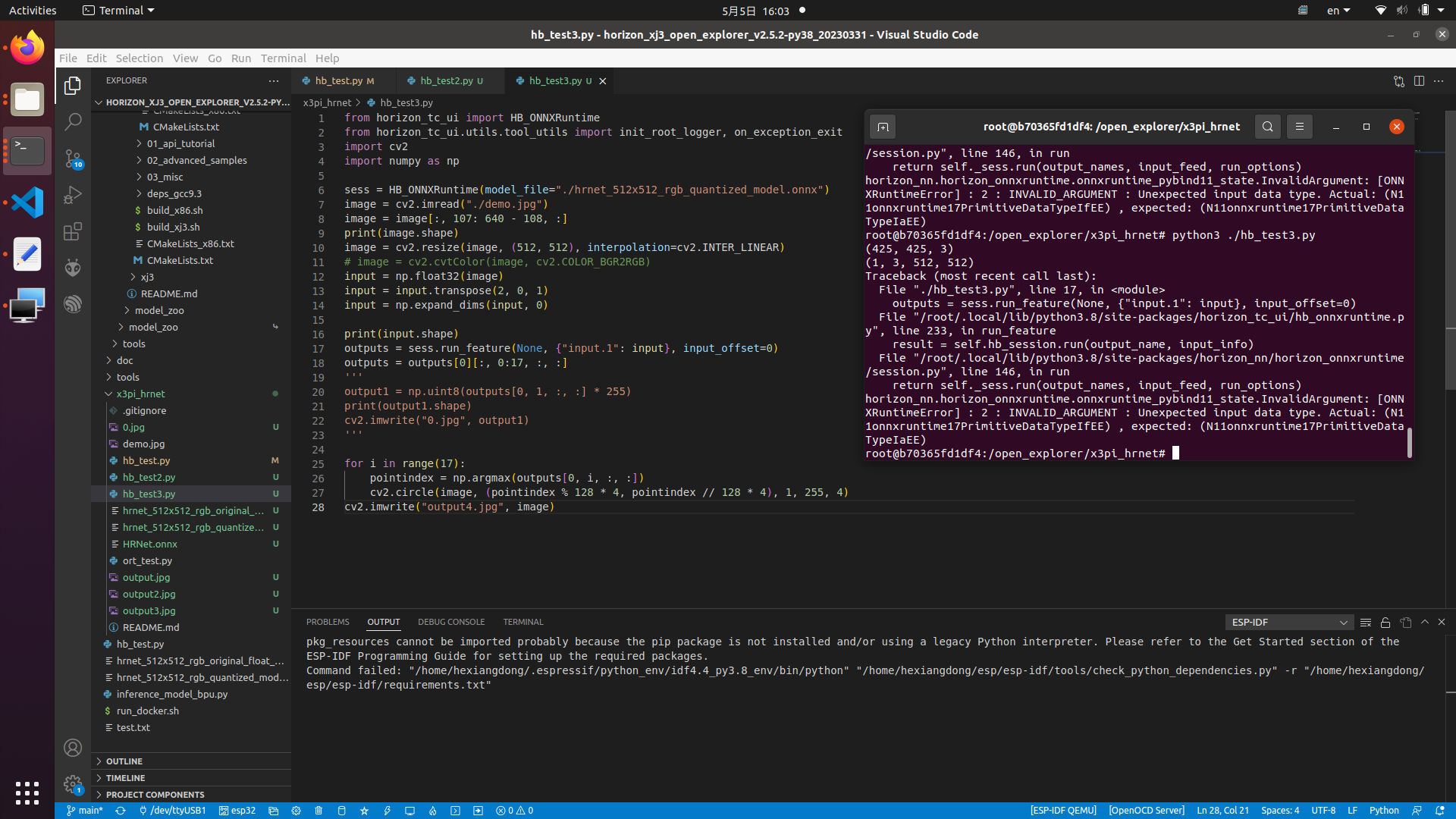Viewport: 1456px width, 819px height.
Task: Open the Extensions view
Action: coord(73,231)
